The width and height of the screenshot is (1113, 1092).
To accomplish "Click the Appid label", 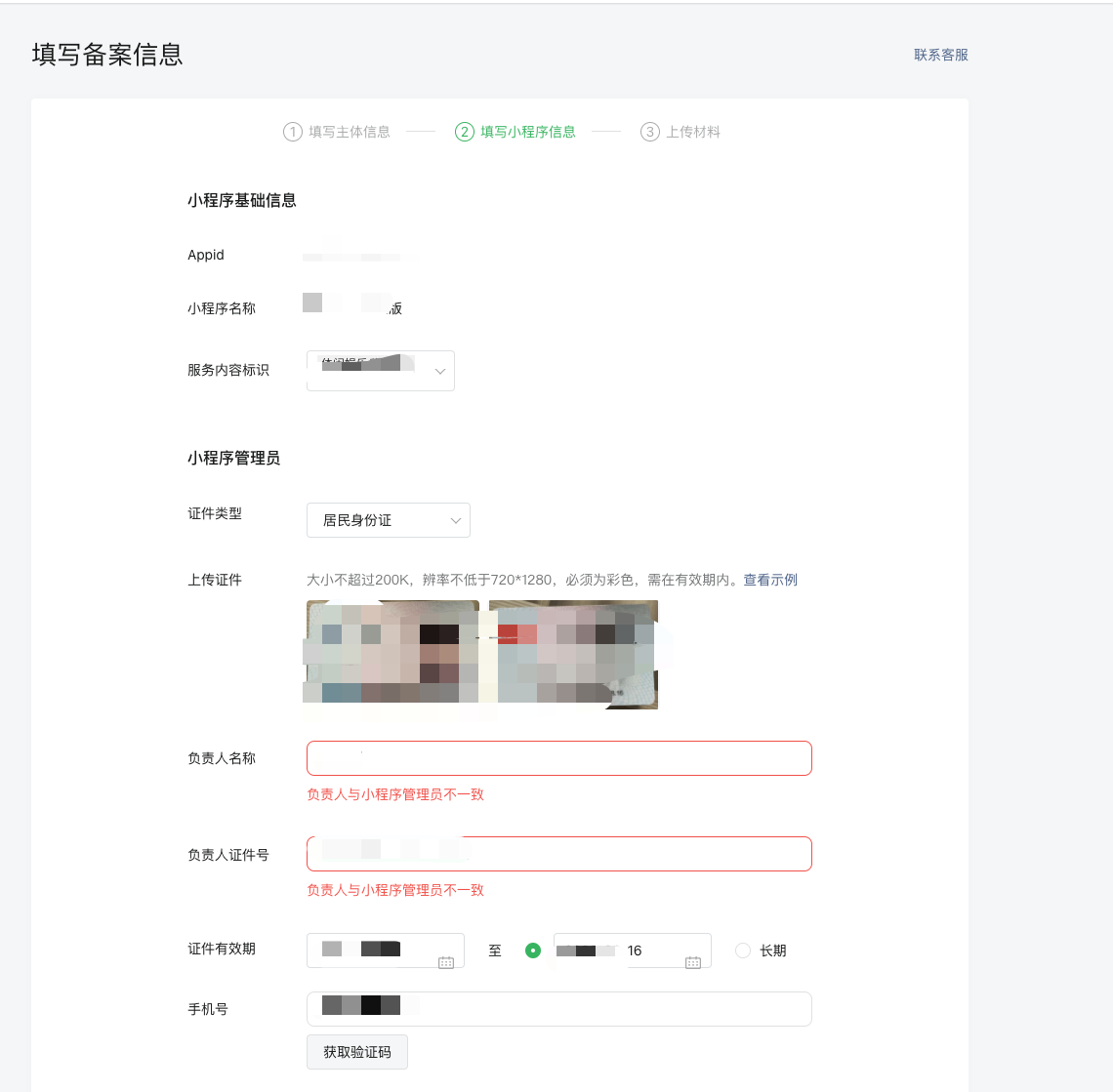I will (206, 255).
